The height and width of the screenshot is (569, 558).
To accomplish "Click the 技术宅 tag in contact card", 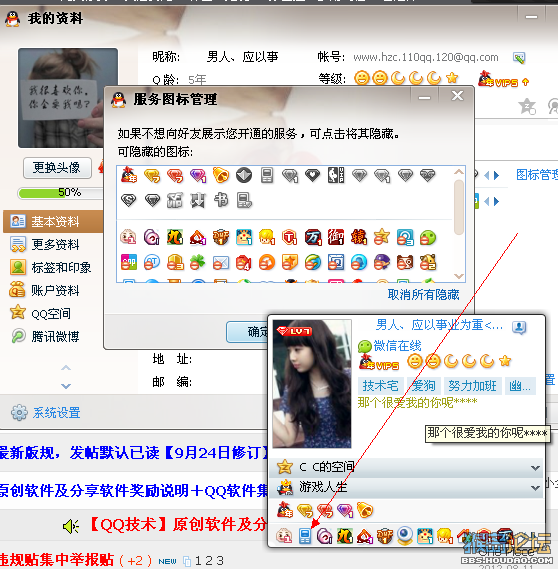I will coord(380,386).
